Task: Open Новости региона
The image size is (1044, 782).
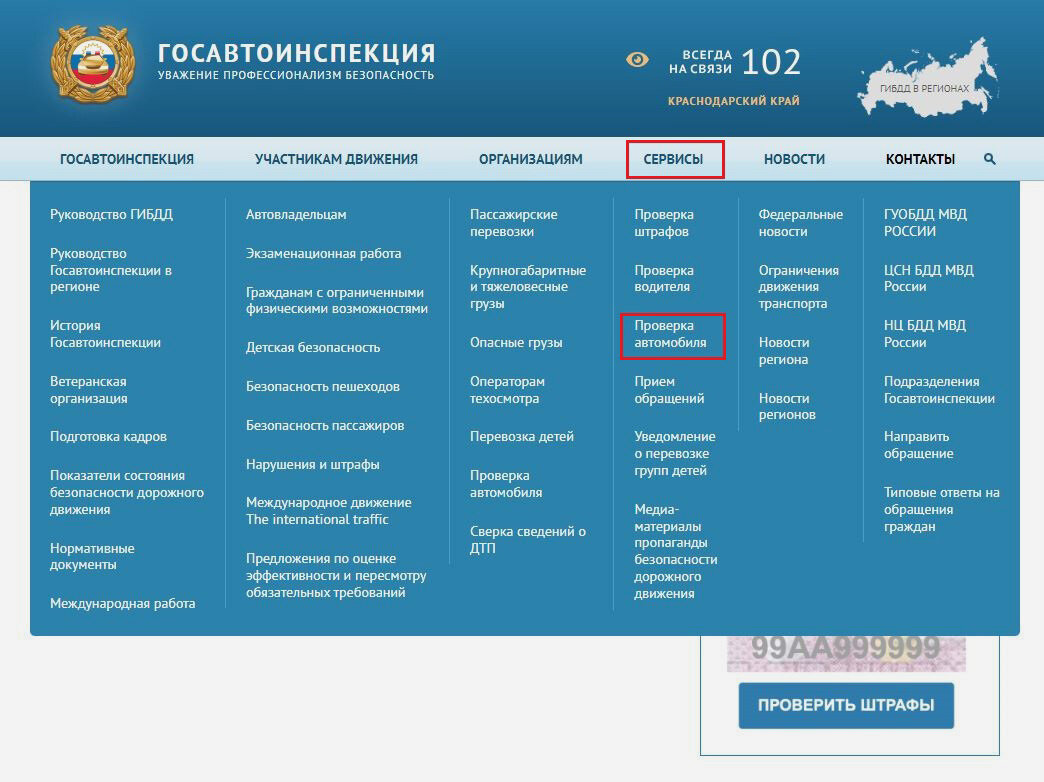Action: coord(784,350)
